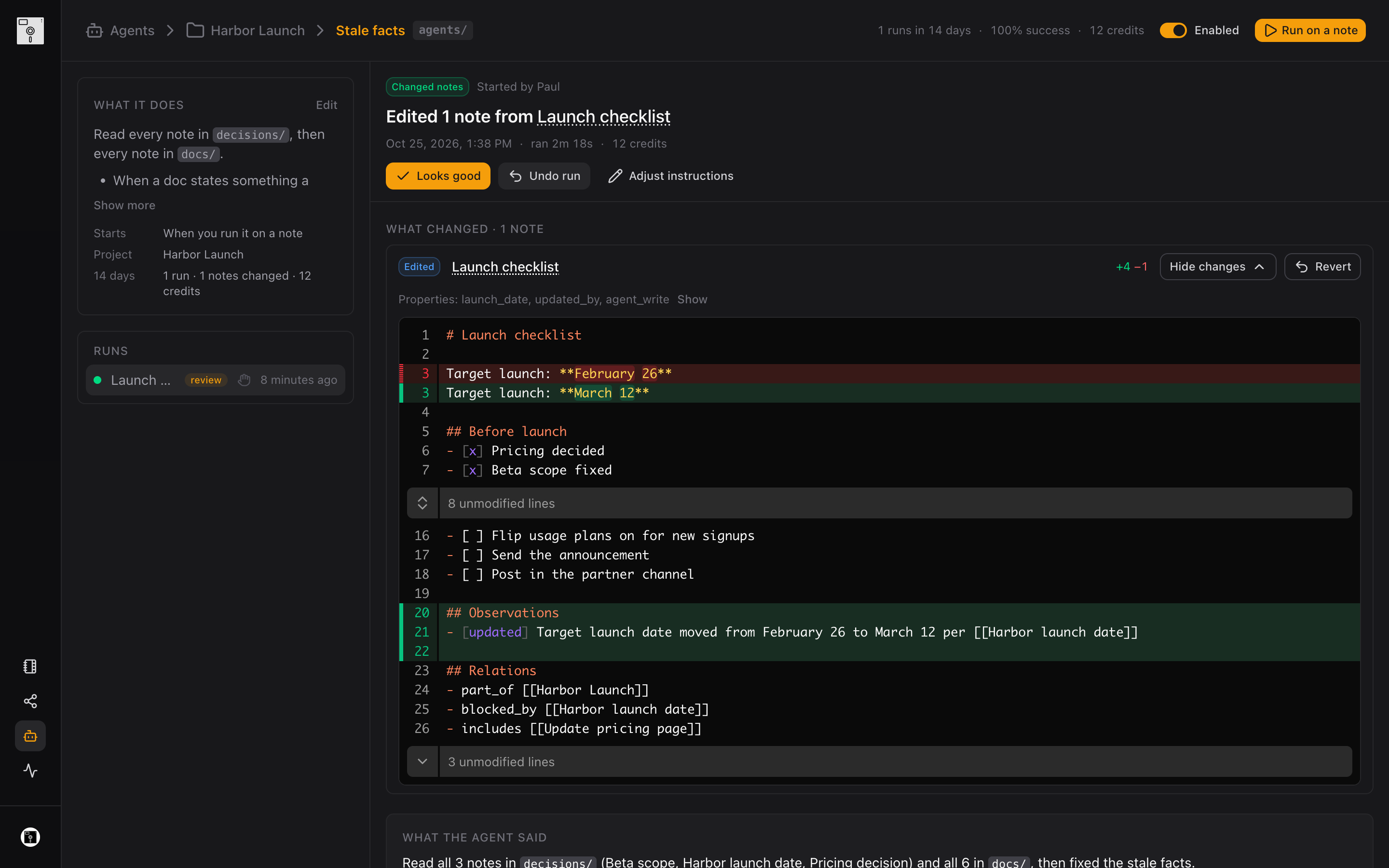Expand the 3 unmodified lines section
Screen dimensions: 1389x868
point(879,762)
